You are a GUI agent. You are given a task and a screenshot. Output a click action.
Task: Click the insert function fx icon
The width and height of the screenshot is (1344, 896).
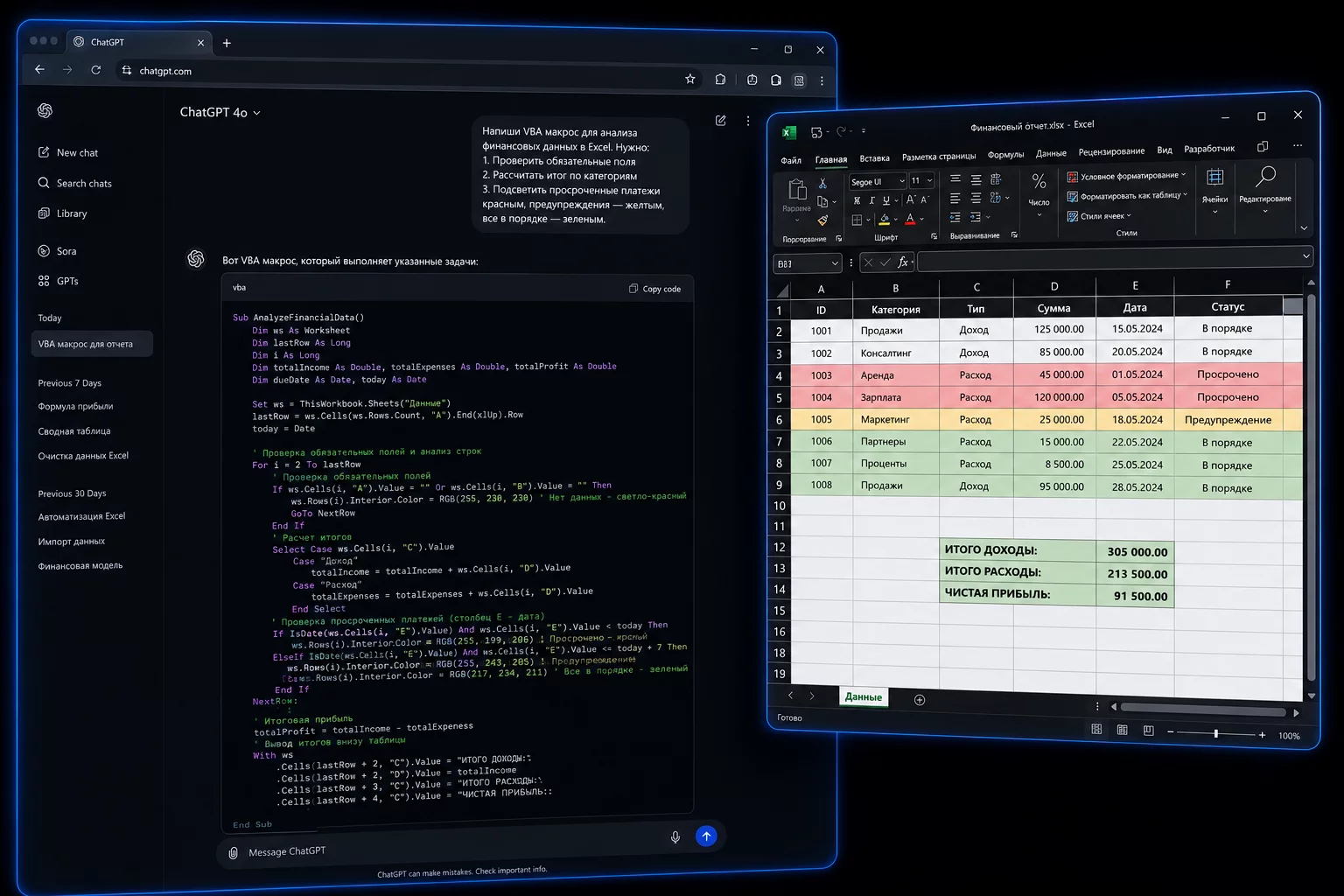[903, 262]
